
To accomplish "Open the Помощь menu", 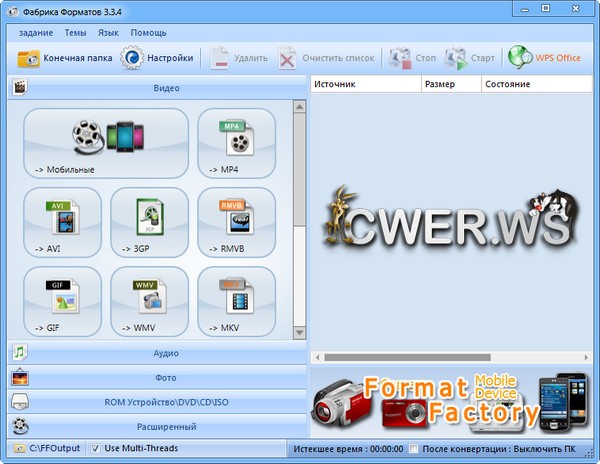I will pos(148,33).
